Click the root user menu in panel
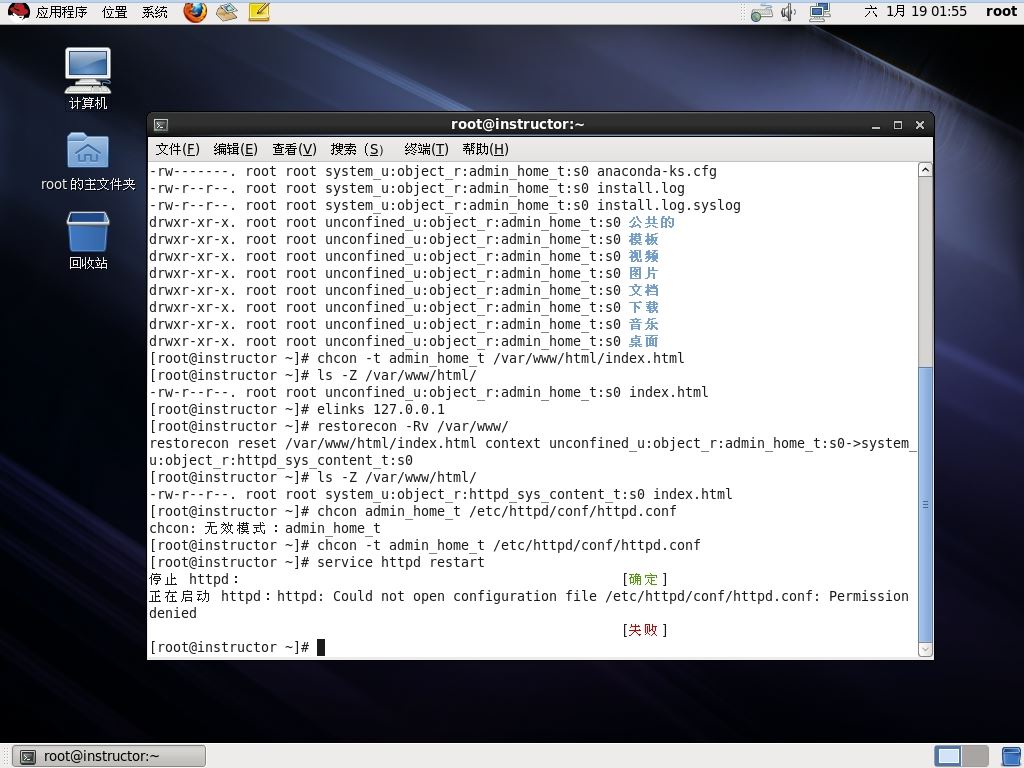Image resolution: width=1024 pixels, height=768 pixels. (1001, 11)
